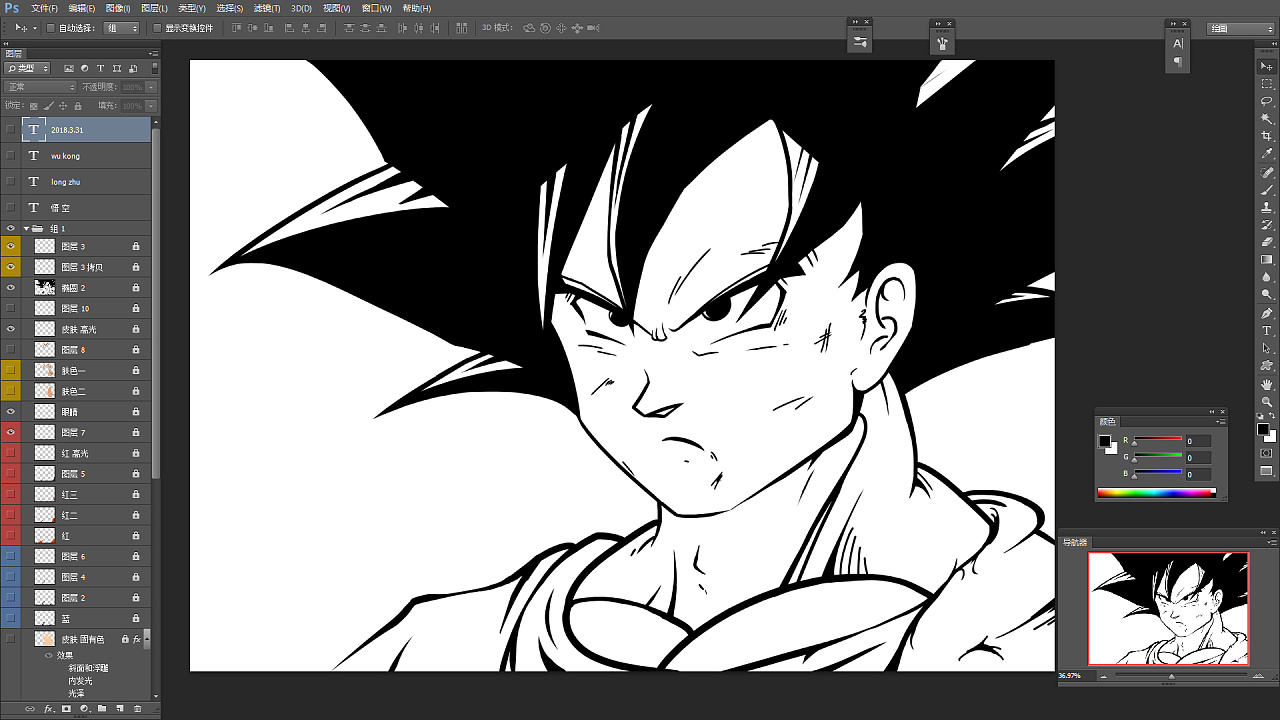Enable the 自动选择 checkbox

[x=52, y=28]
